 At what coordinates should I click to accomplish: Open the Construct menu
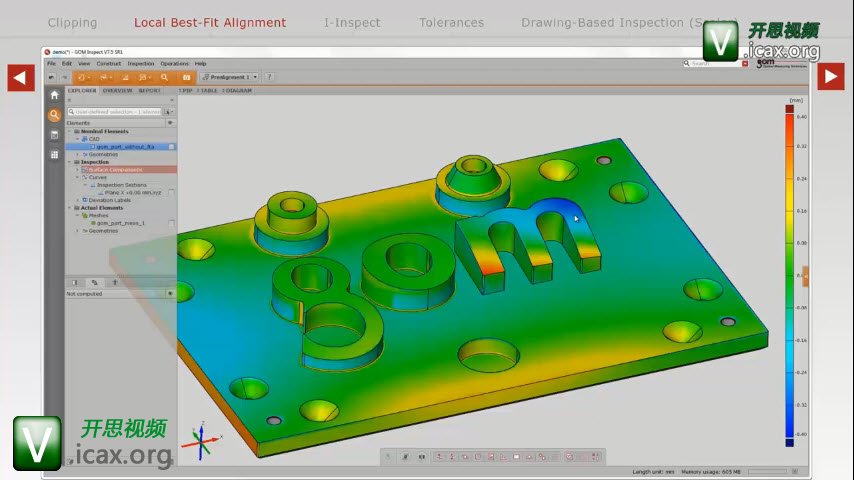click(109, 64)
